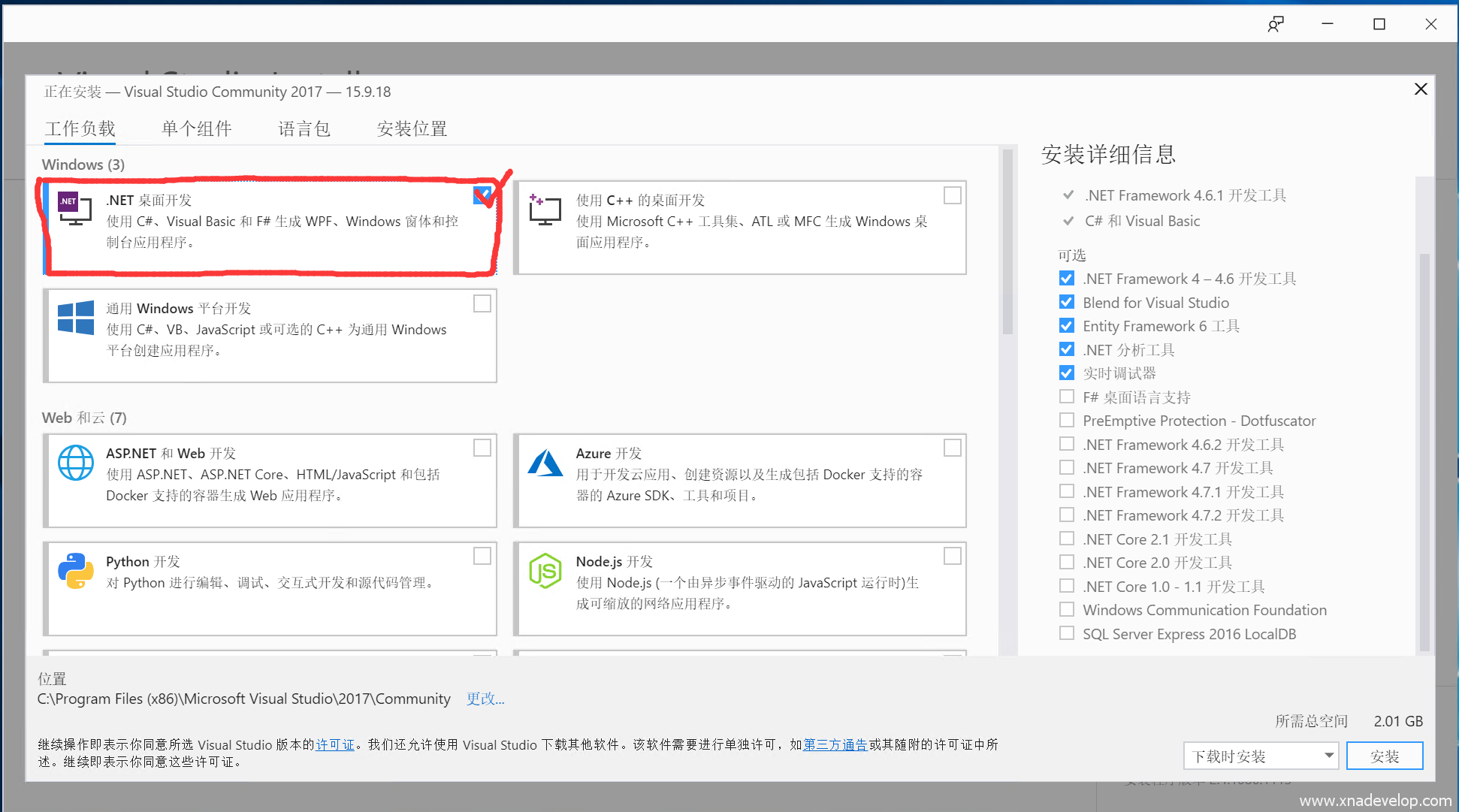Check the Azure development workload checkbox

click(952, 448)
